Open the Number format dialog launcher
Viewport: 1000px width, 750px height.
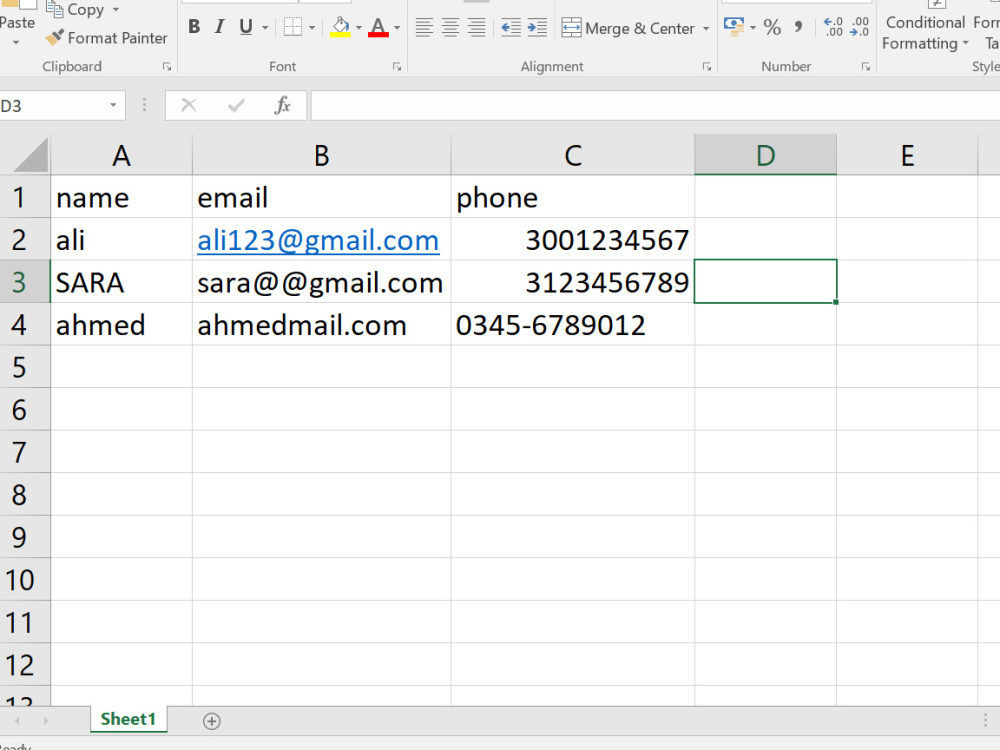(x=865, y=66)
